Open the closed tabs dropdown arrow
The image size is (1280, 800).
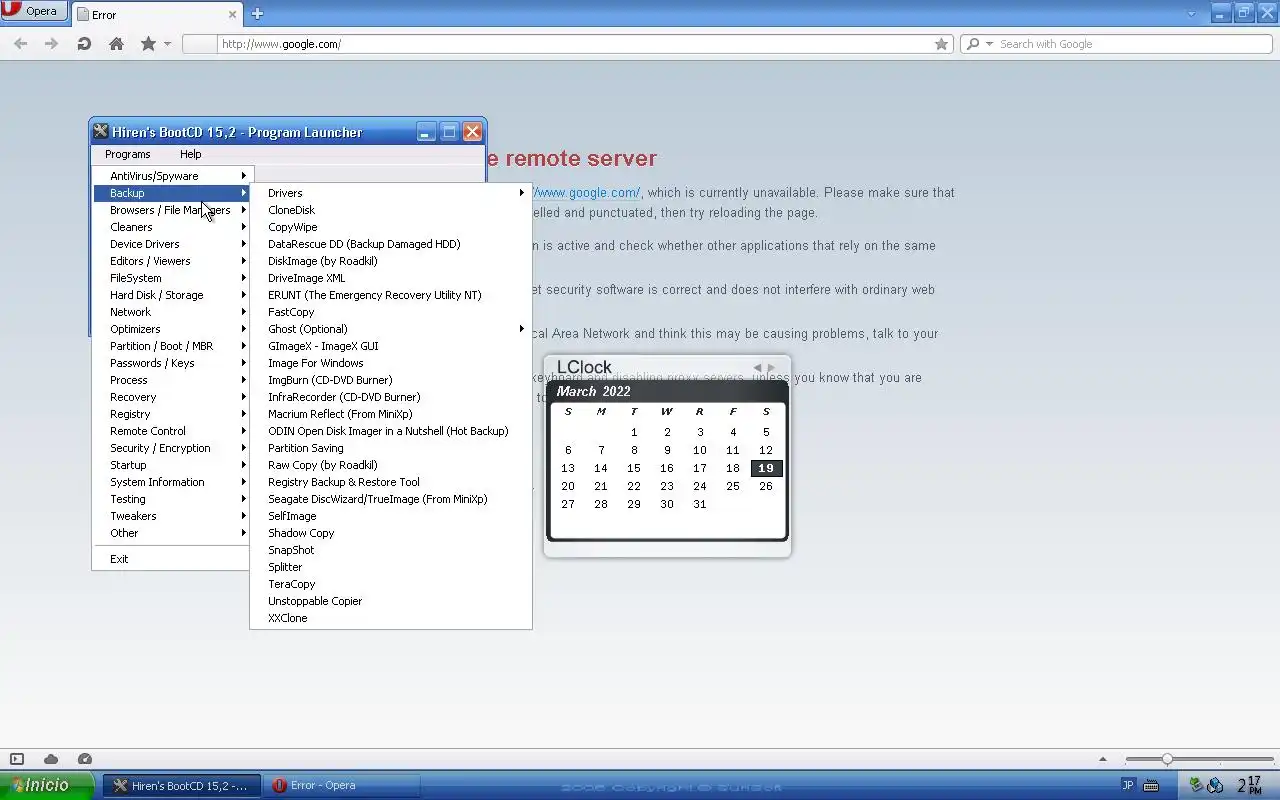1191,14
